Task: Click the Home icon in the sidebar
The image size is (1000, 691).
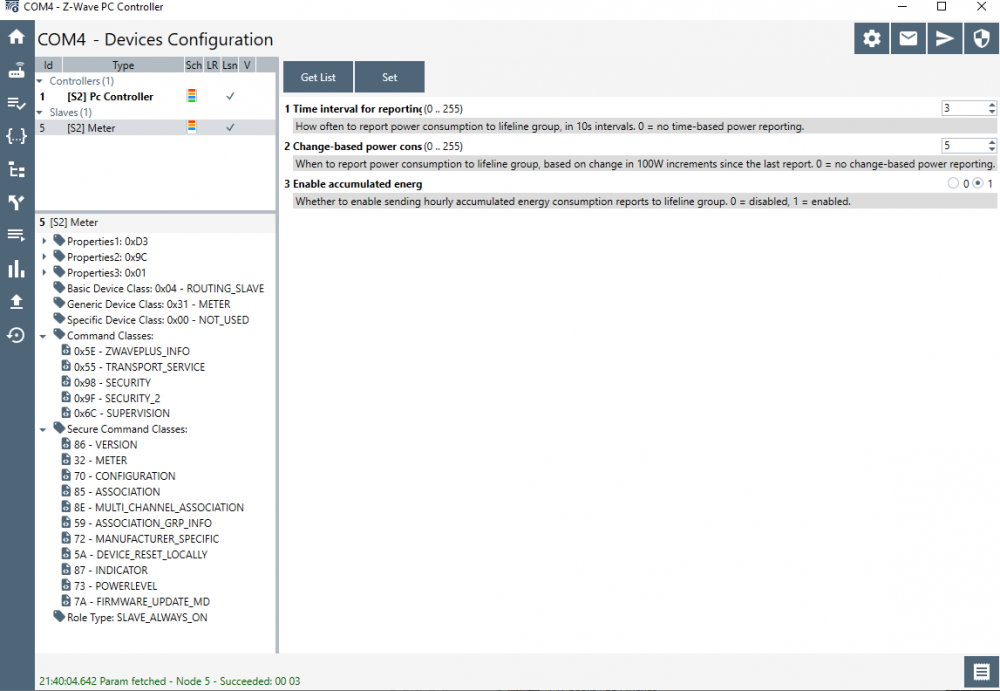Action: tap(16, 38)
